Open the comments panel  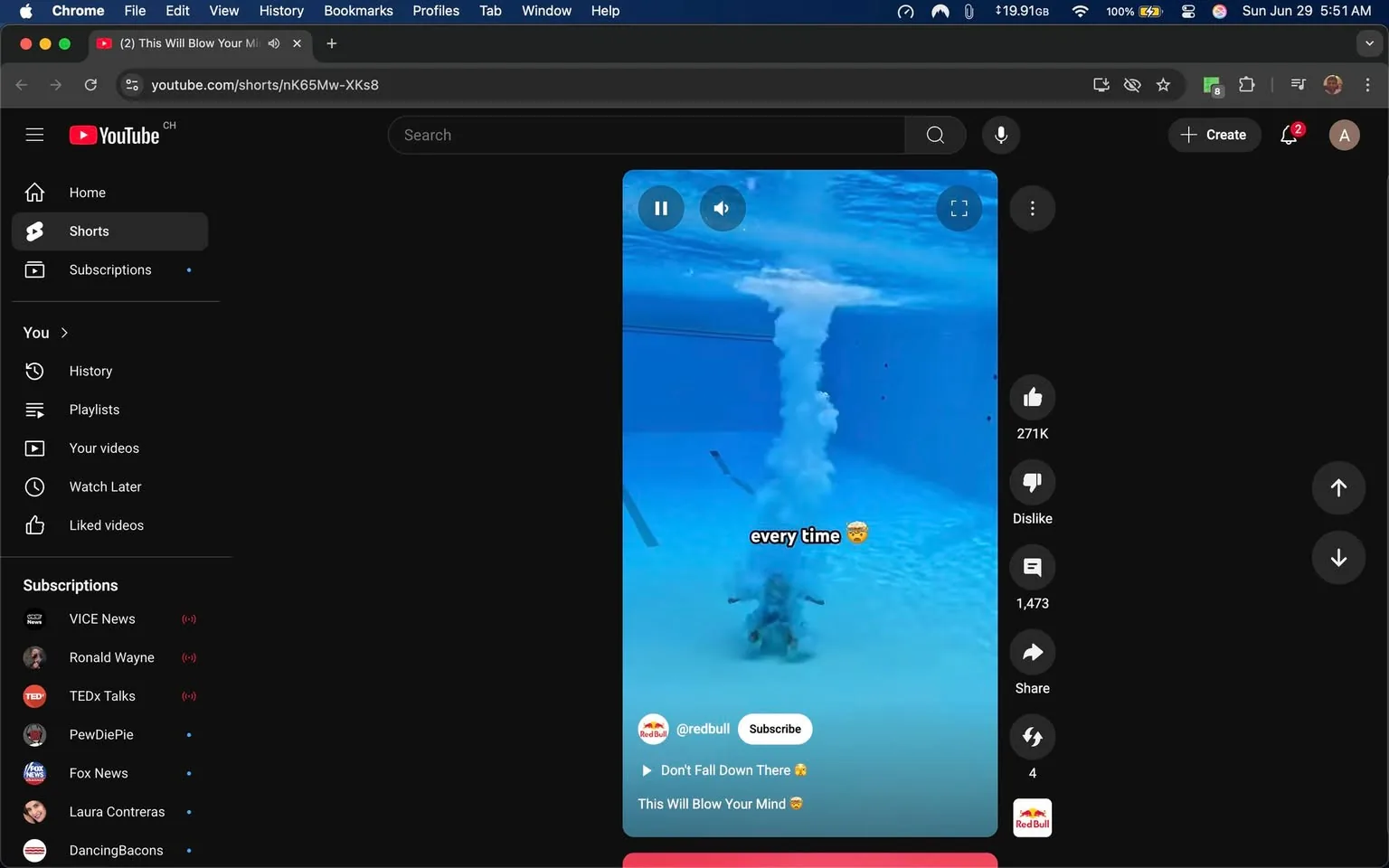tap(1032, 567)
